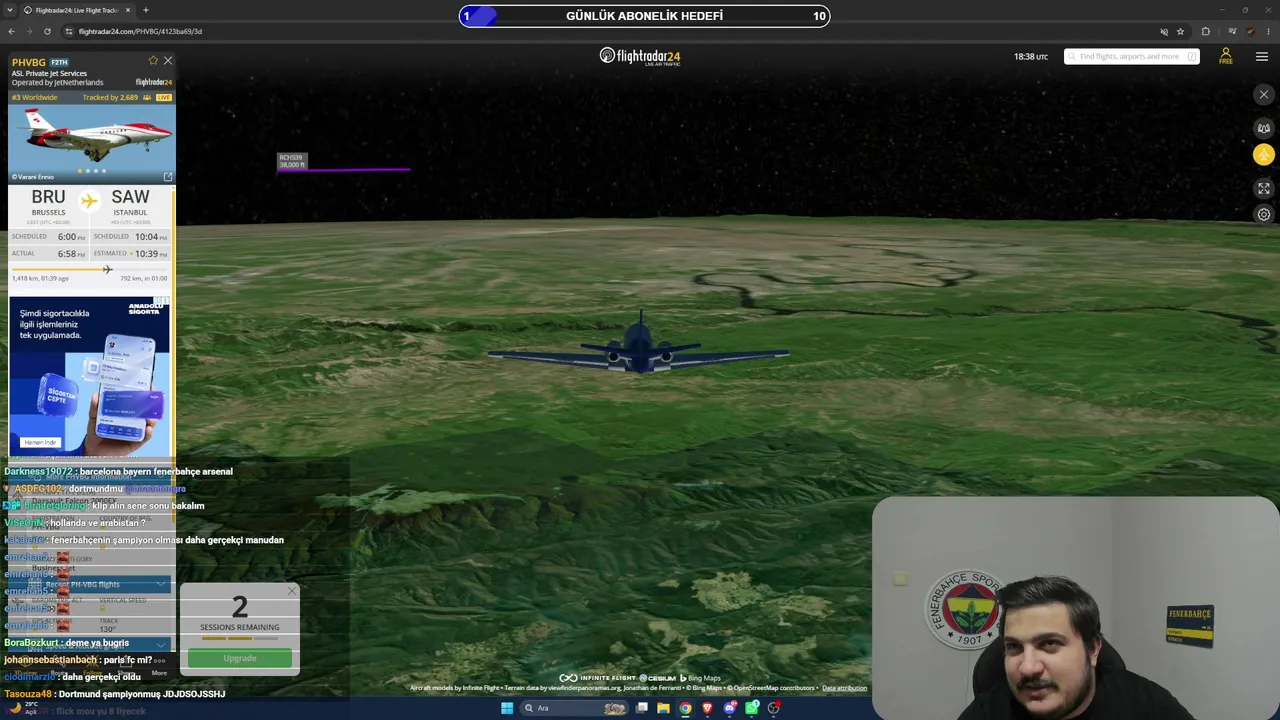
Task: Click the 18:38 UTC clock
Action: click(1031, 57)
